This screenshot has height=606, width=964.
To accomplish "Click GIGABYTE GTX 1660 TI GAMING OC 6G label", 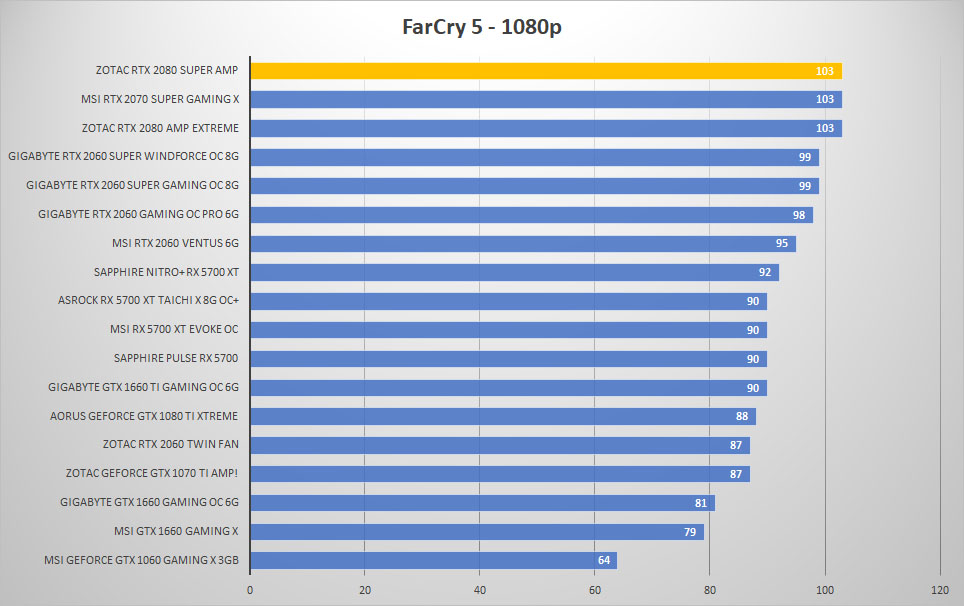I will point(143,387).
